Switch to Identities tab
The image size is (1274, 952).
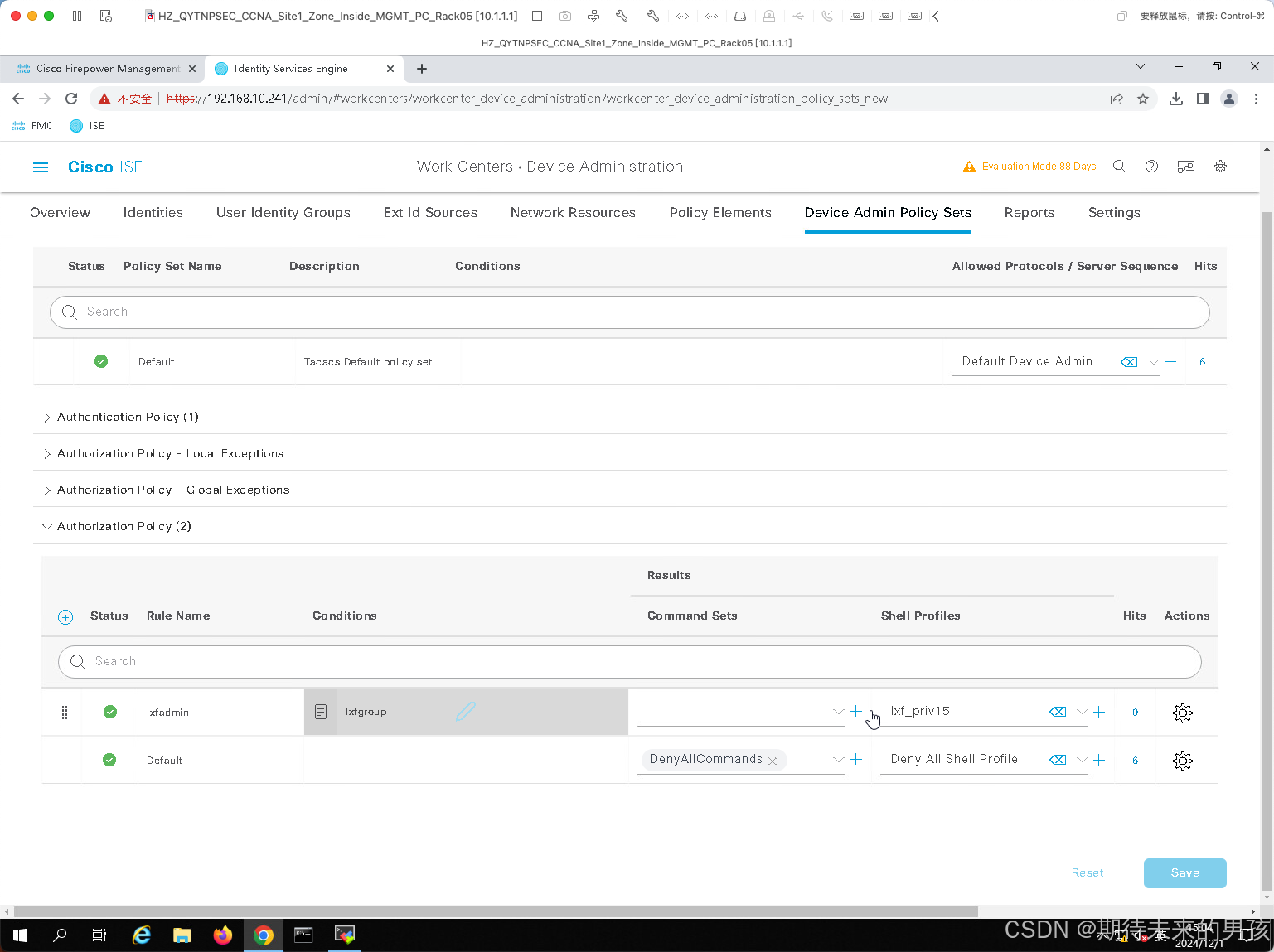point(153,213)
